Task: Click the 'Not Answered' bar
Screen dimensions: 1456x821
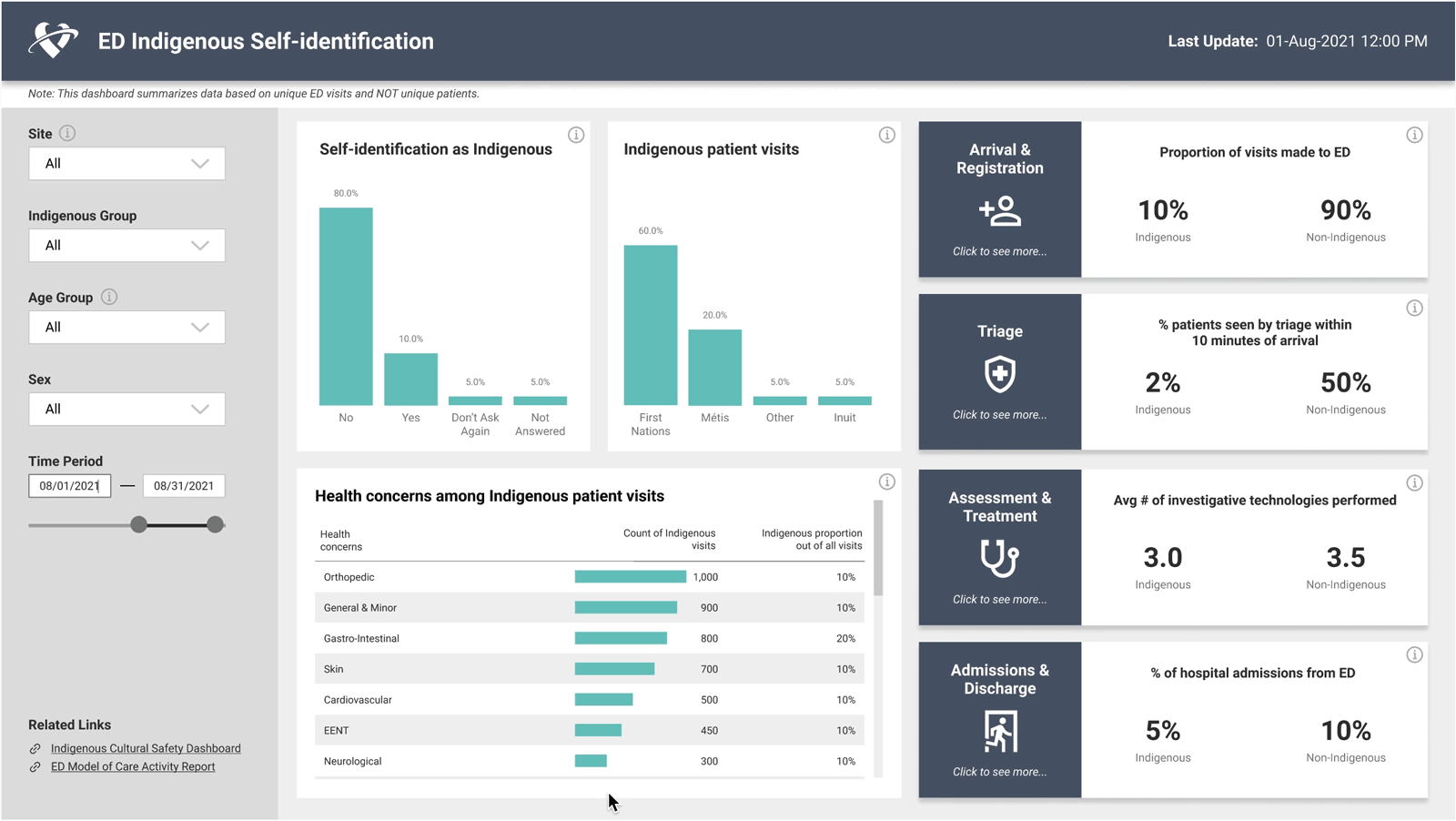Action: (540, 400)
